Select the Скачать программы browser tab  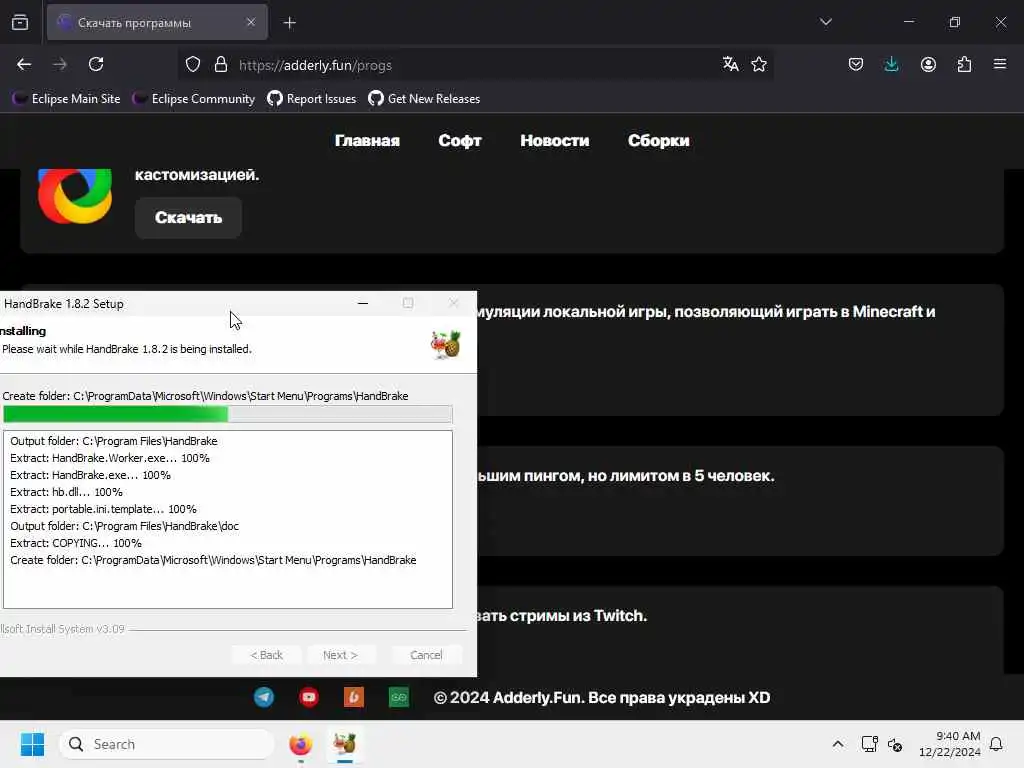tap(157, 23)
